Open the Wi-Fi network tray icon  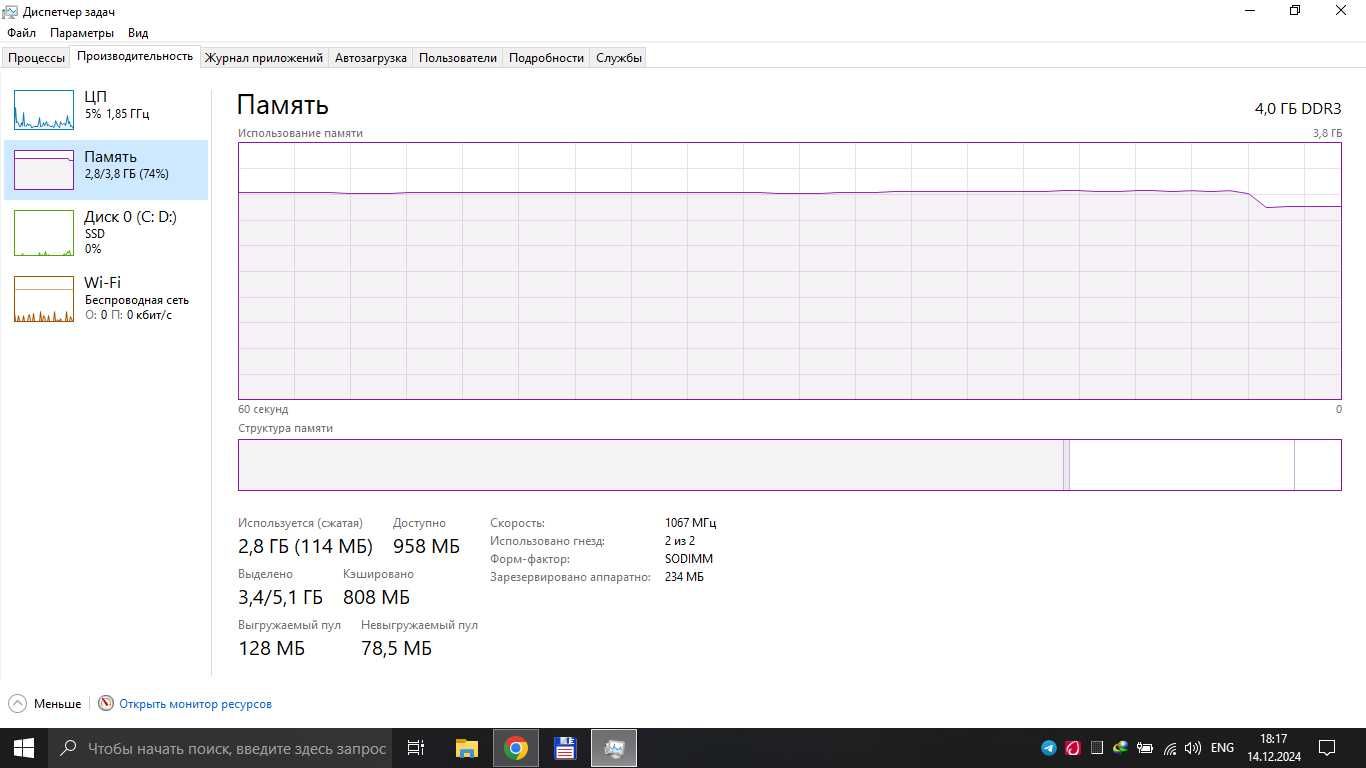tap(1169, 748)
